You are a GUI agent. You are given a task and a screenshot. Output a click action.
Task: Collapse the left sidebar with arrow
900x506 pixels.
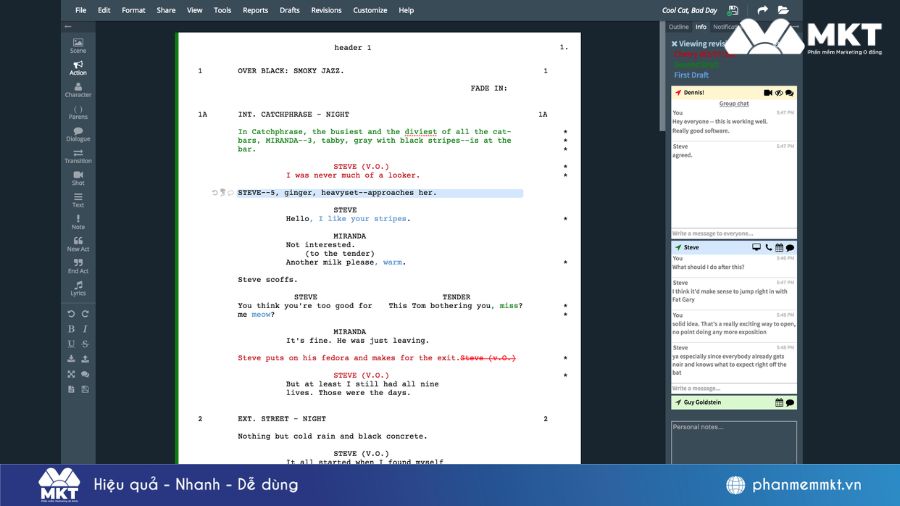[x=68, y=26]
